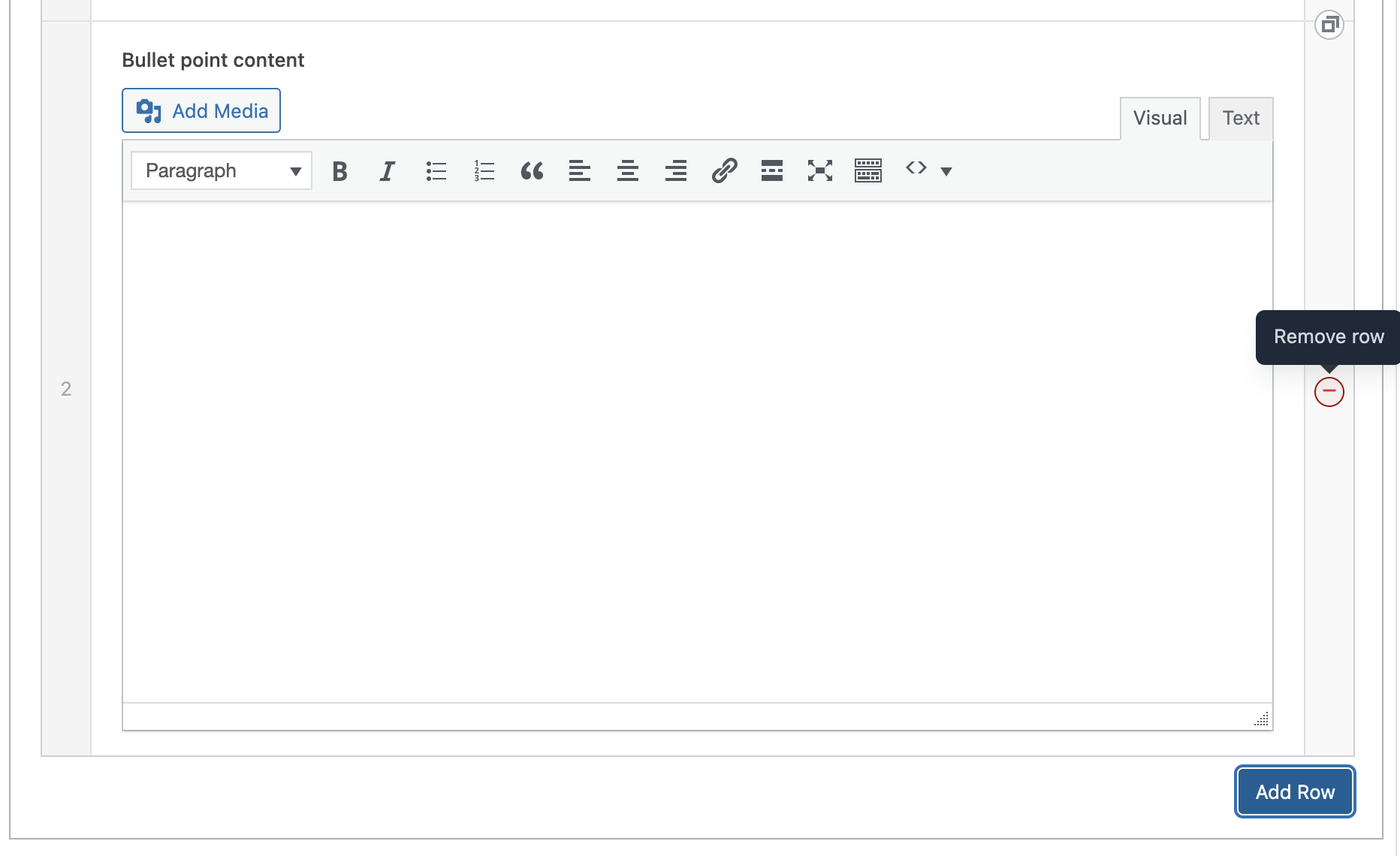Click the Add Media button
Viewport: 1400px width, 856px height.
pyautogui.click(x=201, y=110)
